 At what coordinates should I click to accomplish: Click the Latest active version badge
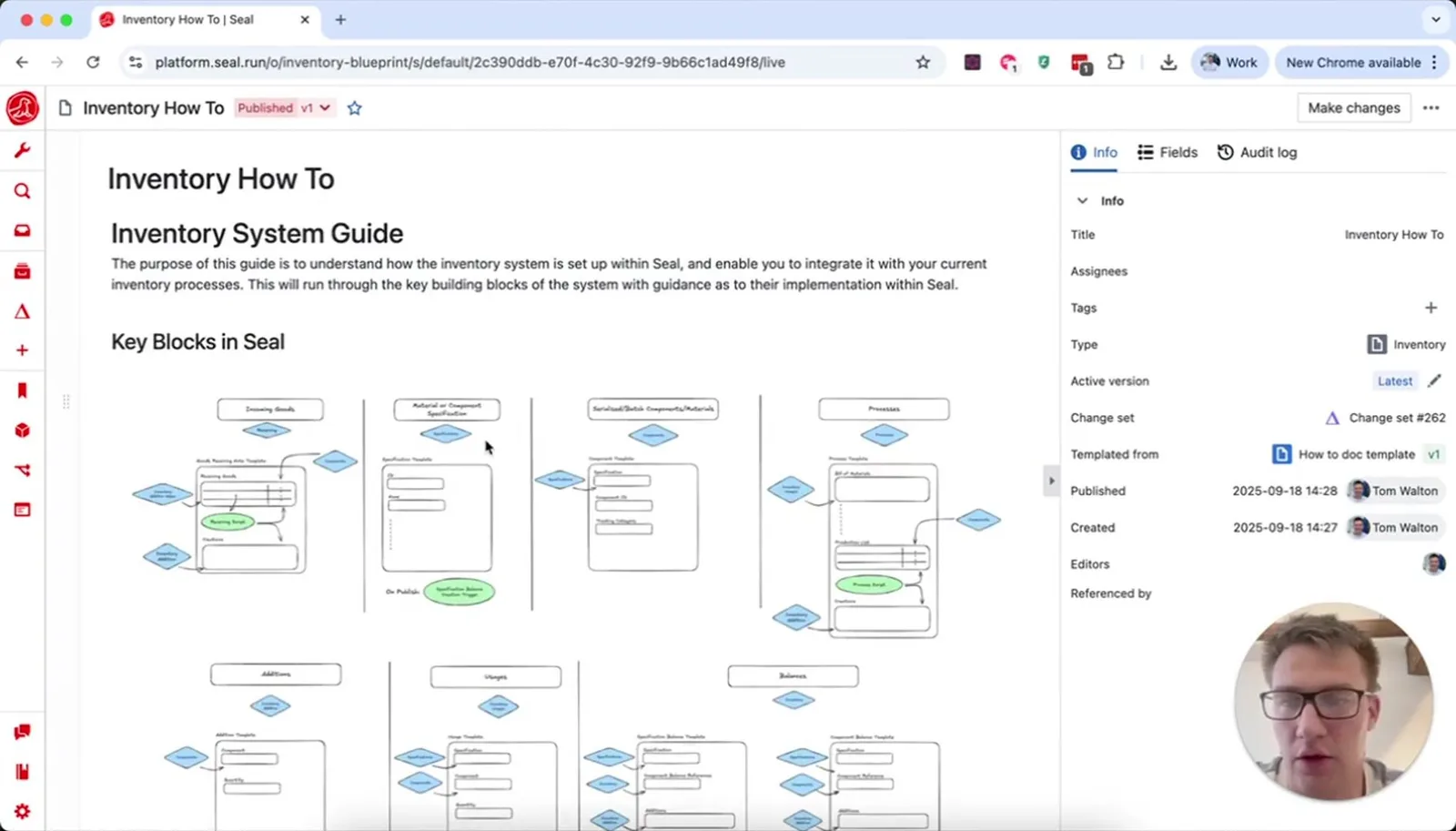(1394, 381)
